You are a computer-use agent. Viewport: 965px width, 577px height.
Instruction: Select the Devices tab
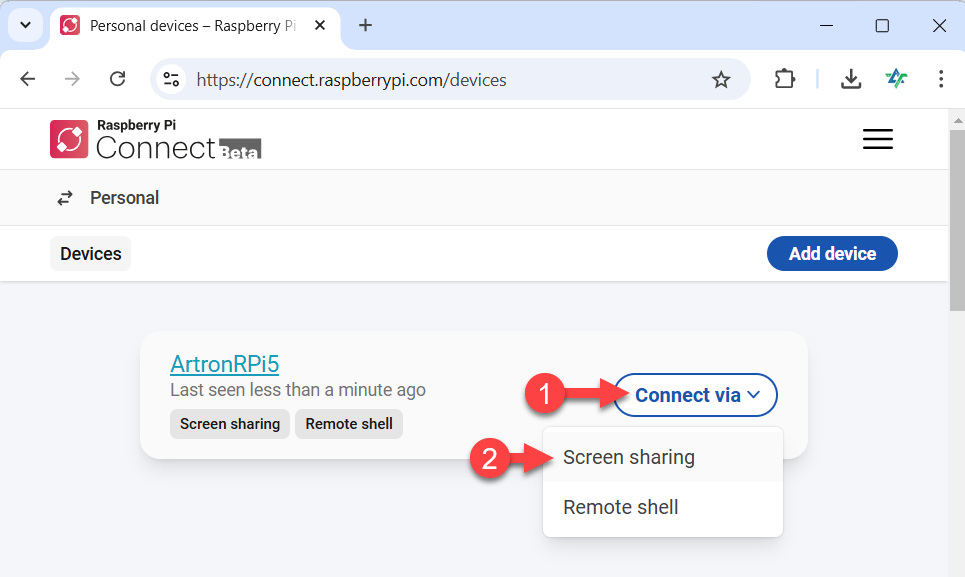coord(90,253)
